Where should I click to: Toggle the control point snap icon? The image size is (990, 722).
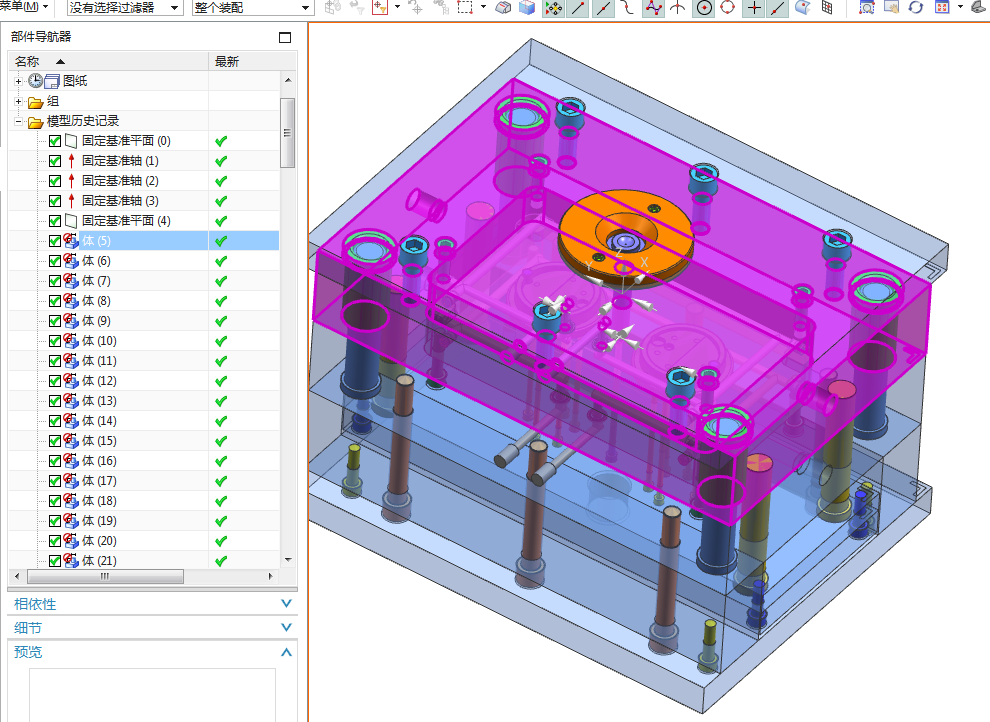tap(653, 8)
